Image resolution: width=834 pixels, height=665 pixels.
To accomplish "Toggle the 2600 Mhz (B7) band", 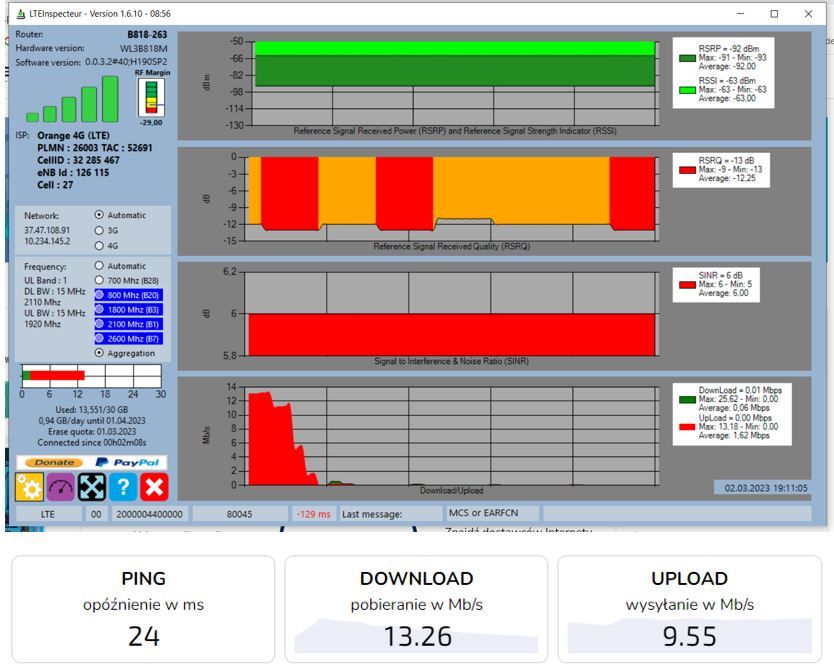I will pos(128,339).
